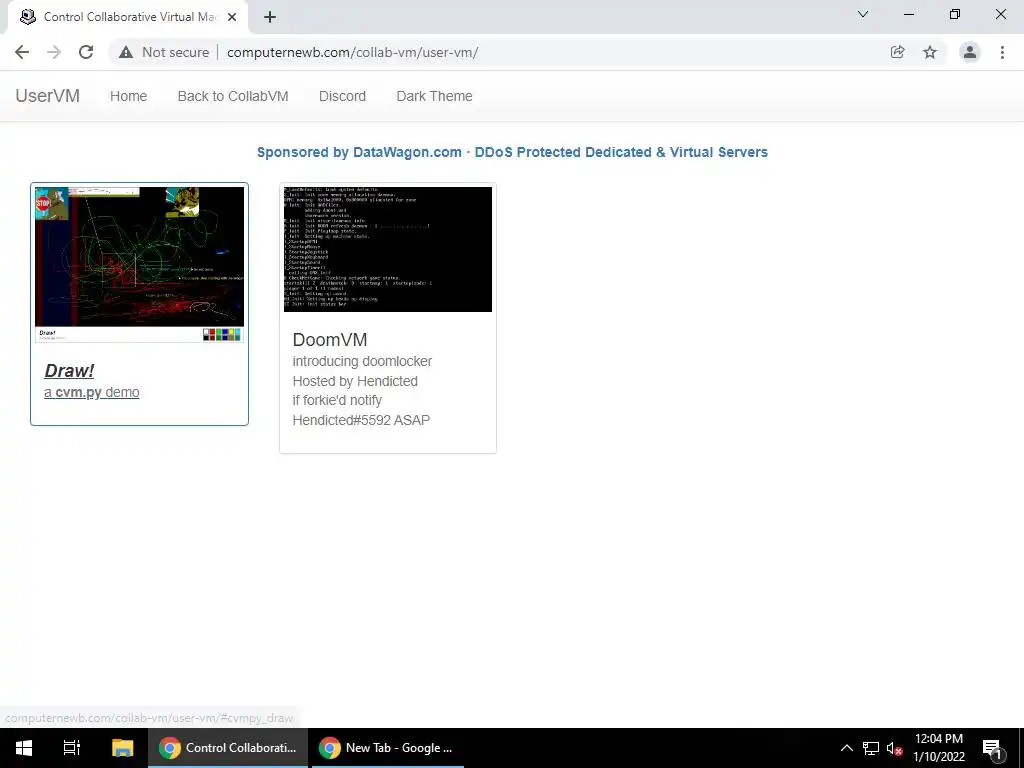Screen dimensions: 1024x768
Task: Open the Discord nav link
Action: point(342,96)
